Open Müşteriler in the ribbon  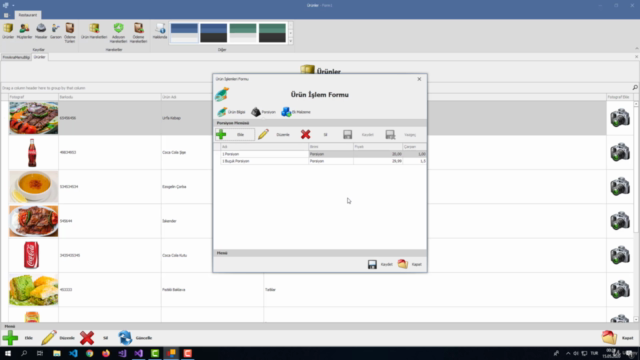[24, 31]
